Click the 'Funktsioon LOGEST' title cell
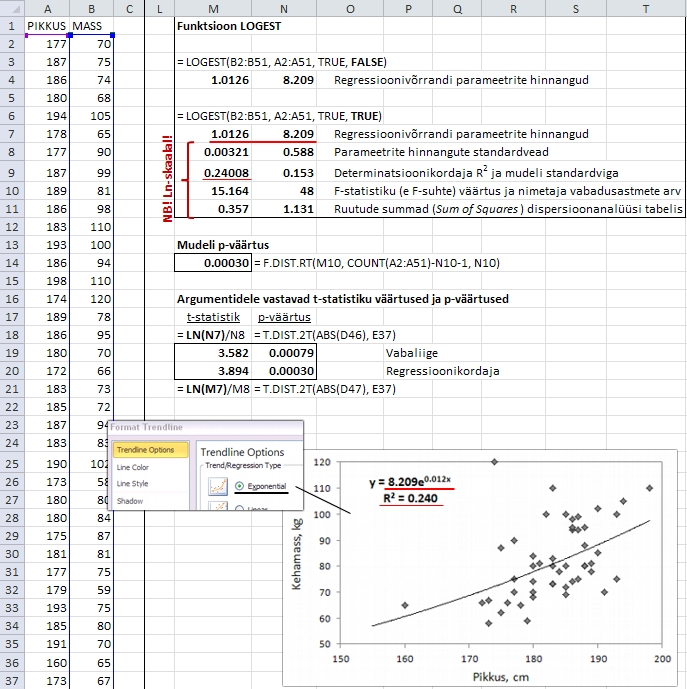This screenshot has height=689, width=687. pos(229,26)
